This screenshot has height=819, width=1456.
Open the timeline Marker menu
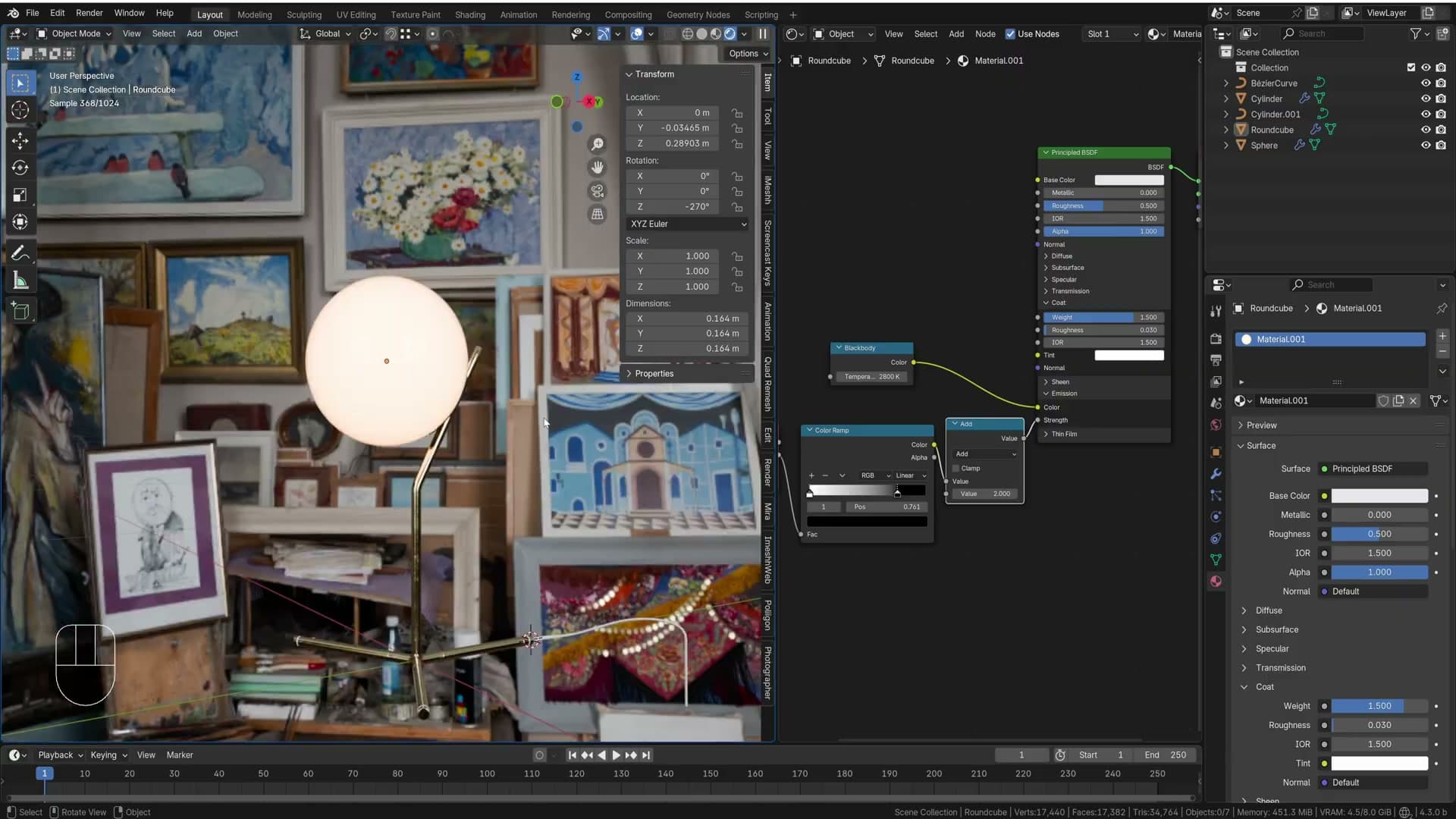click(180, 755)
